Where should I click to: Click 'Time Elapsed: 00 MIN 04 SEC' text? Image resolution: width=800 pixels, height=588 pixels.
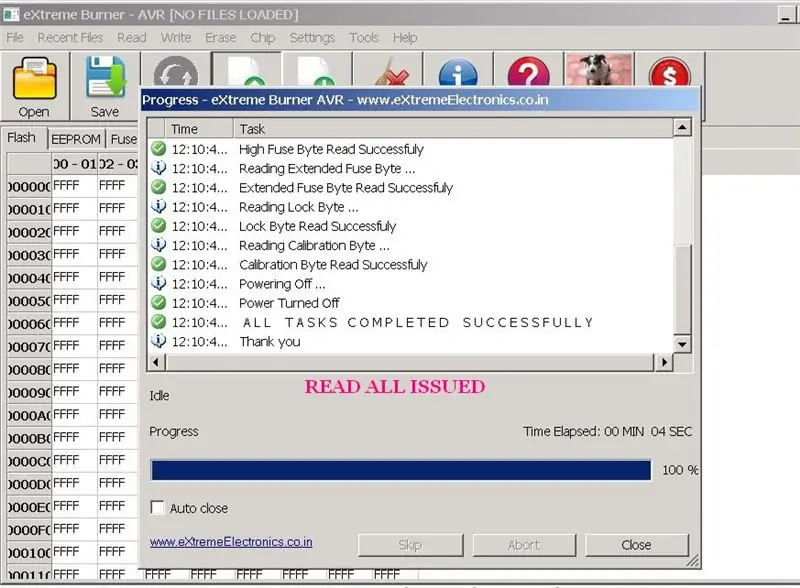[x=607, y=431]
